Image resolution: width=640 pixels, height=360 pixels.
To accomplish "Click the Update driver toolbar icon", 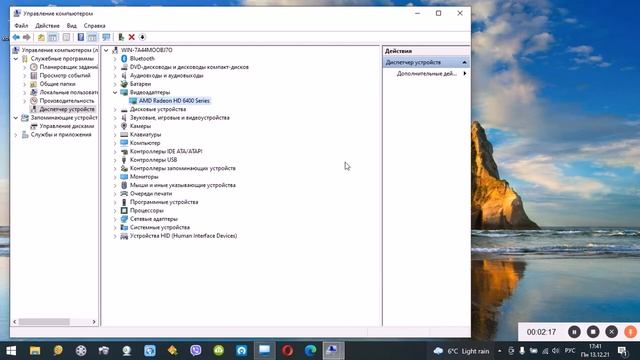I will click(x=121, y=38).
